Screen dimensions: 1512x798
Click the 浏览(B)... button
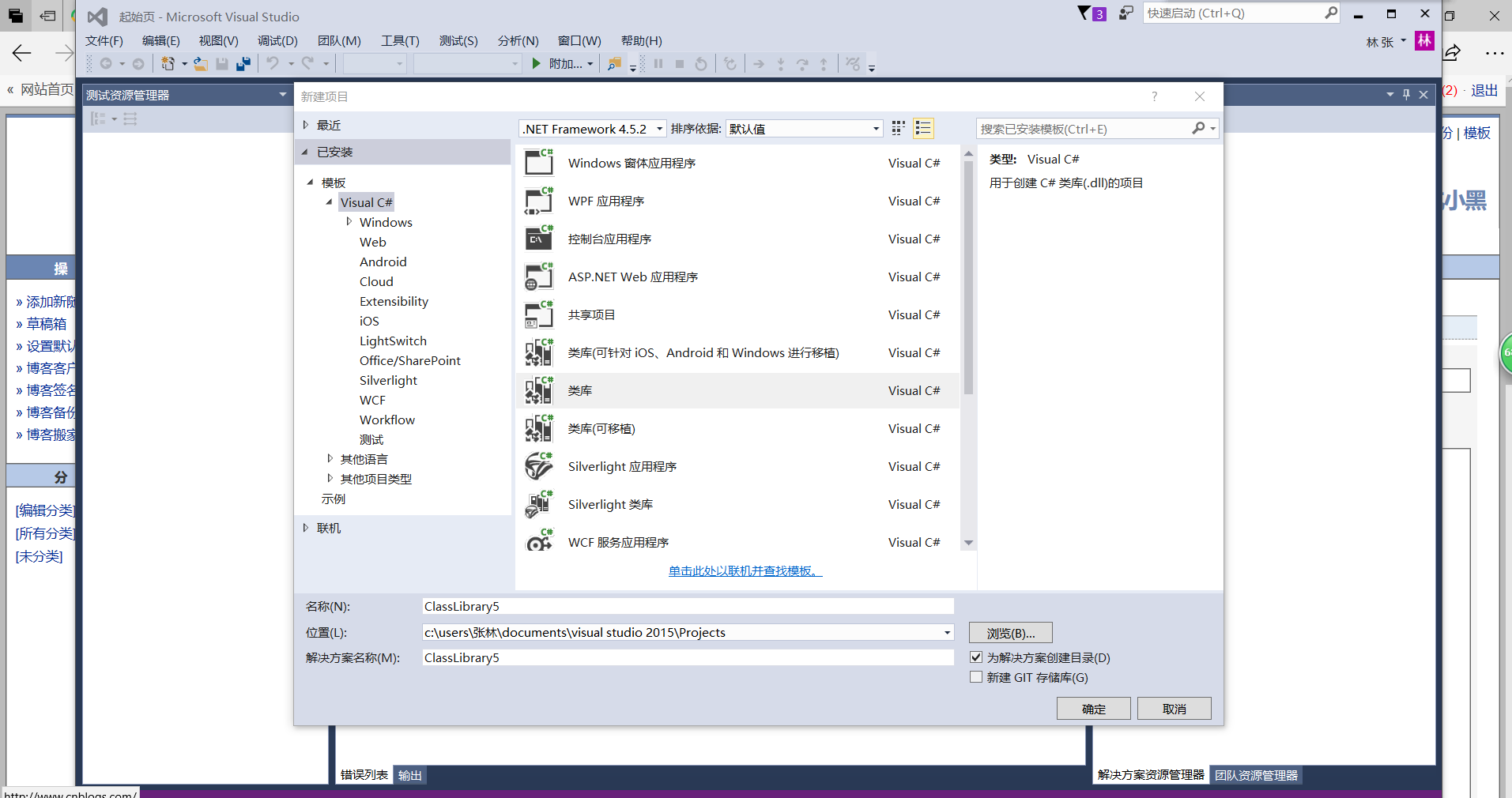pyautogui.click(x=1011, y=633)
